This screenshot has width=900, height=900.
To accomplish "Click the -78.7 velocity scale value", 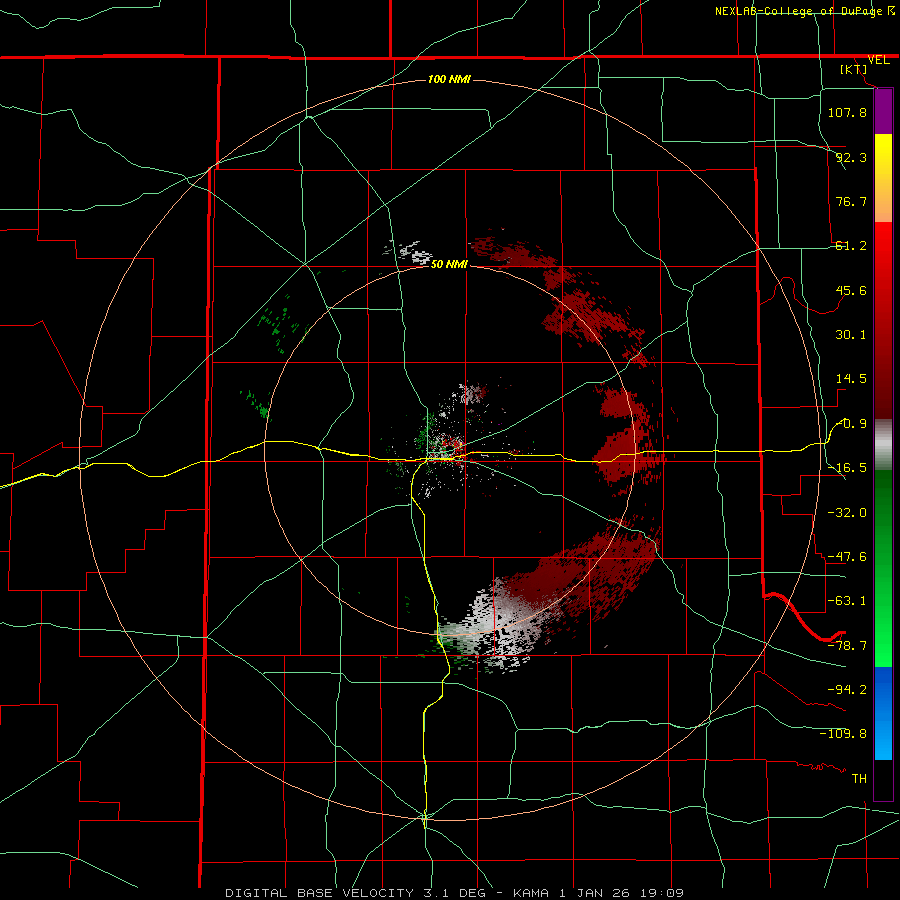I will (847, 646).
